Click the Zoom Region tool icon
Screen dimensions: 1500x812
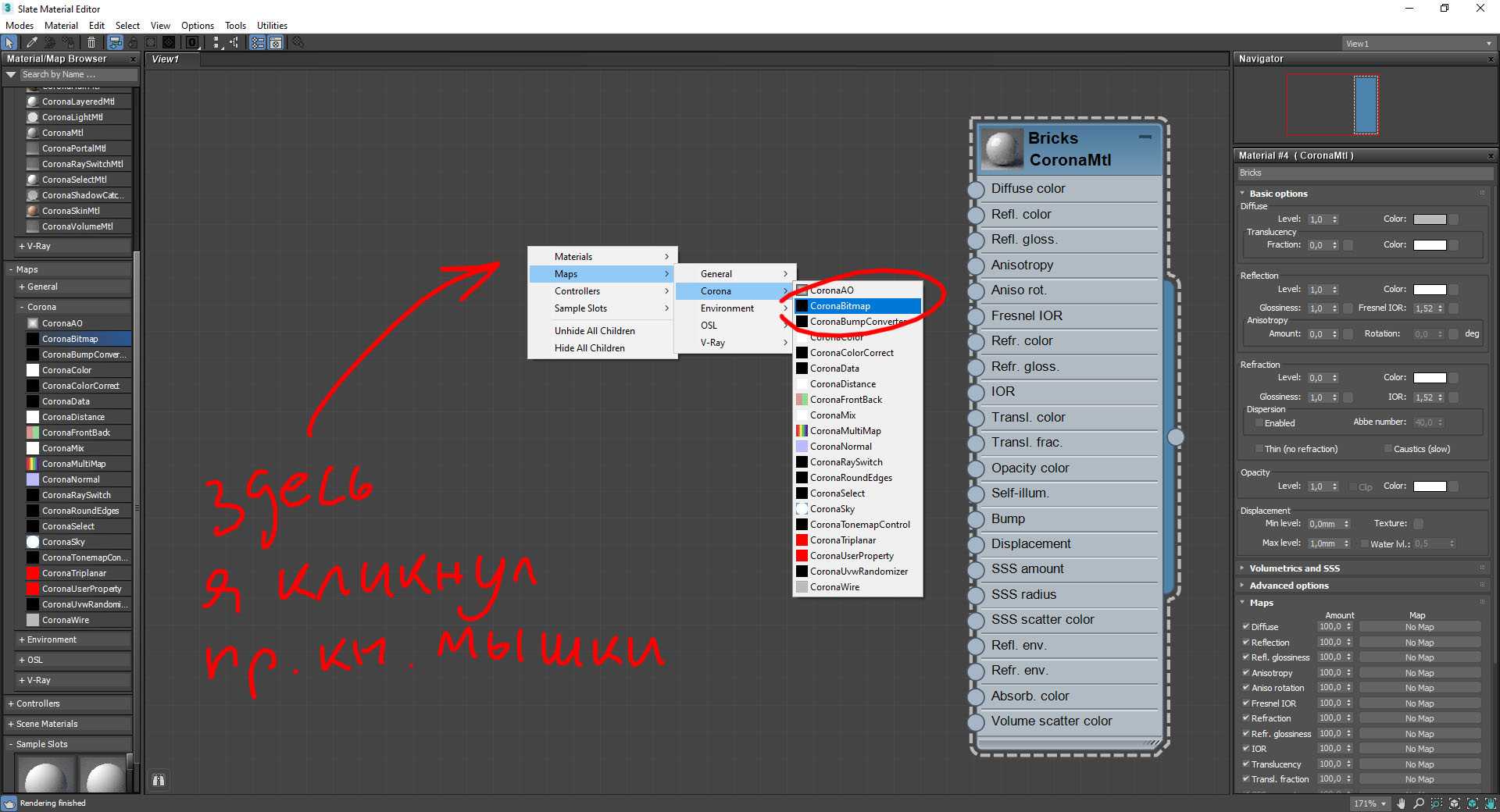[x=1437, y=803]
